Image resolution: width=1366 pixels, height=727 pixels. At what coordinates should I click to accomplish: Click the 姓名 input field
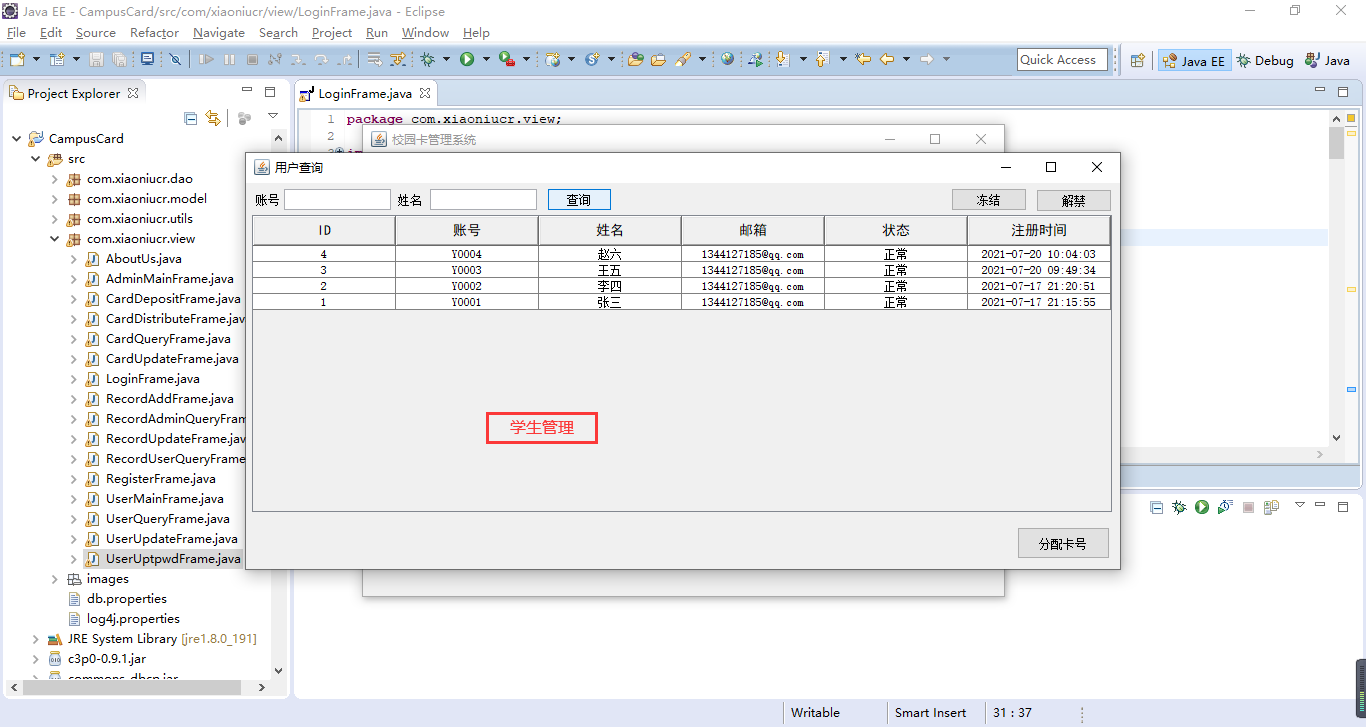coord(483,200)
